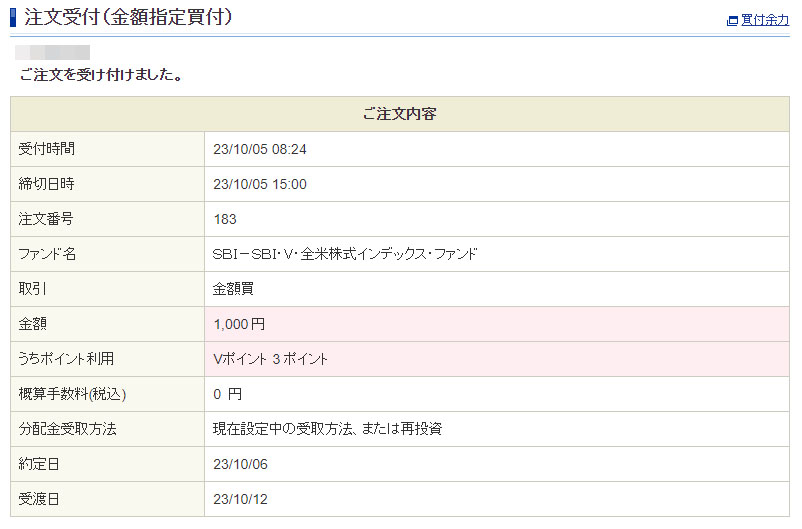Click the blurred account name area

pos(53,52)
